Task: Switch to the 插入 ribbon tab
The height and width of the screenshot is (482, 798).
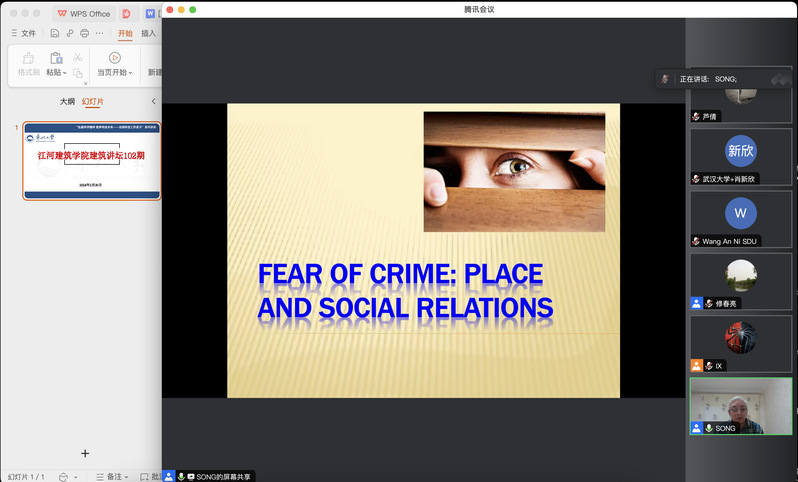Action: point(149,33)
